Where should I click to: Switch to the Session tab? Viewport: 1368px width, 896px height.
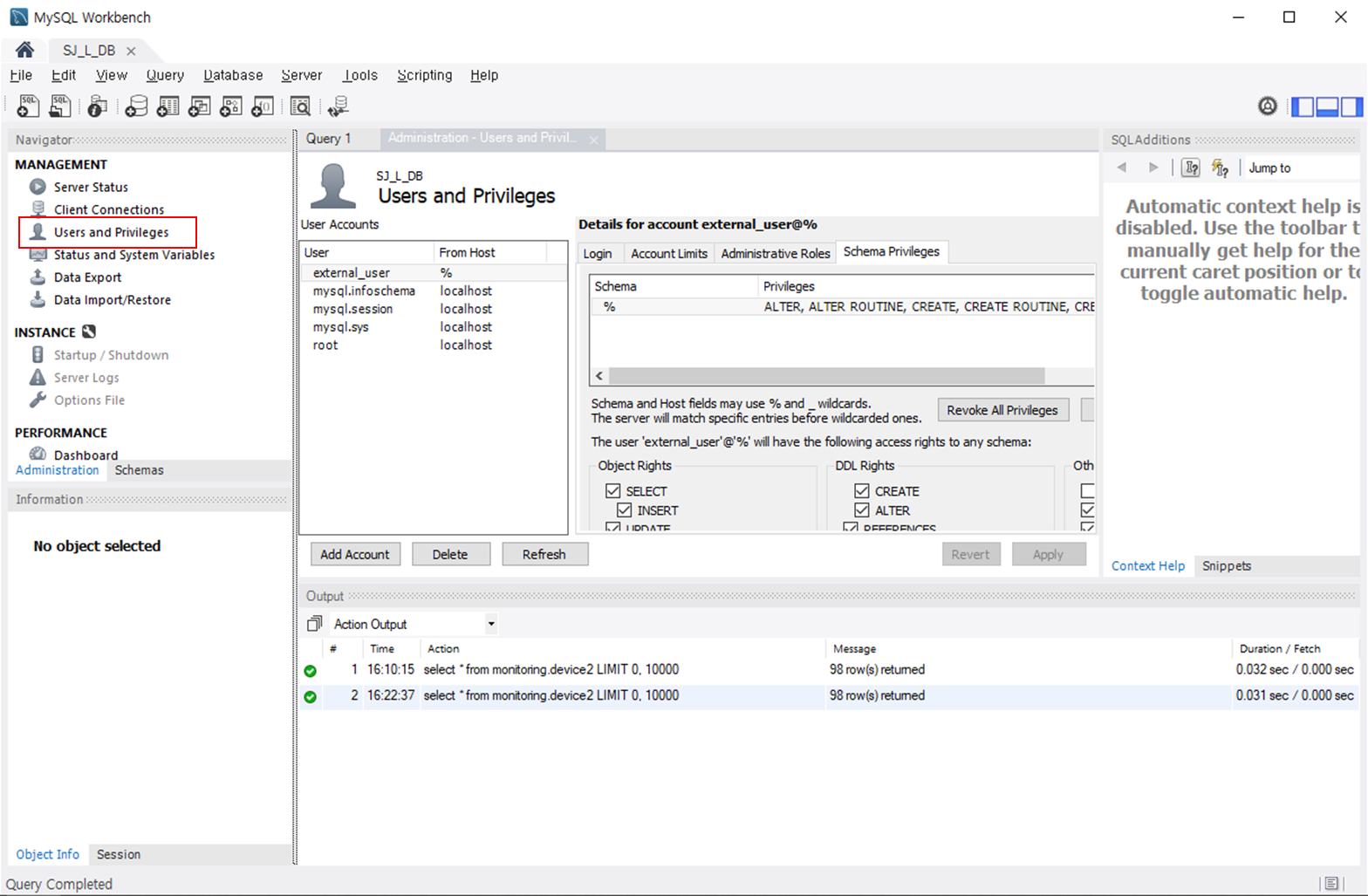(x=119, y=855)
